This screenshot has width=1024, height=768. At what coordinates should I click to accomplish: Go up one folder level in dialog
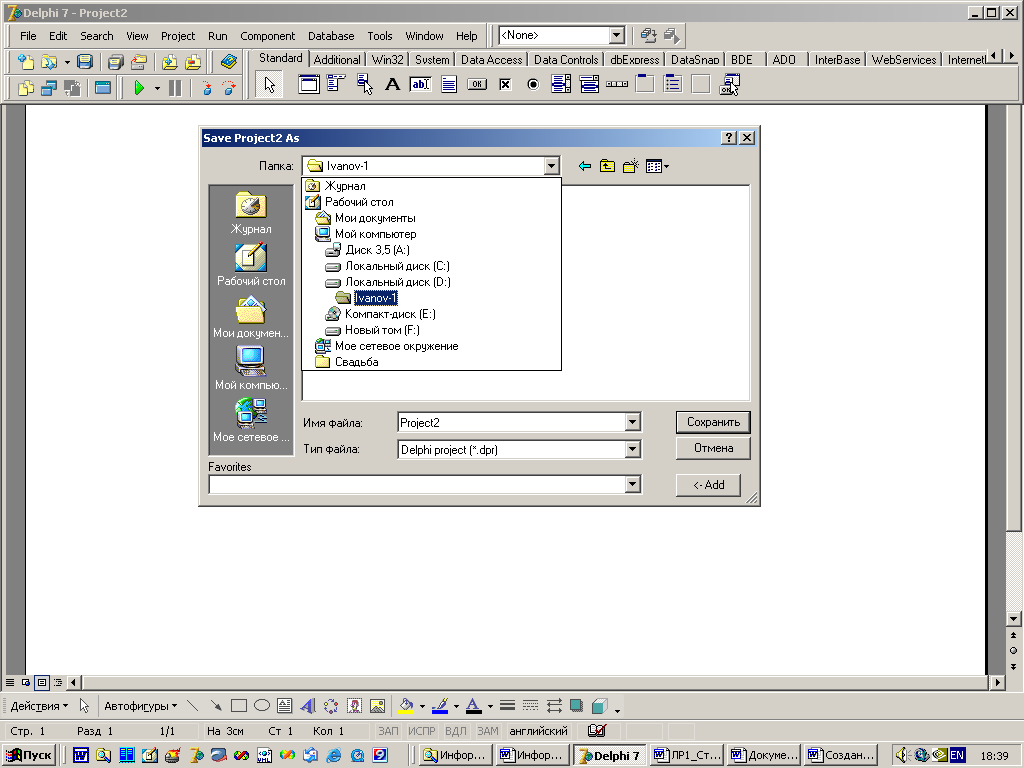tap(607, 166)
